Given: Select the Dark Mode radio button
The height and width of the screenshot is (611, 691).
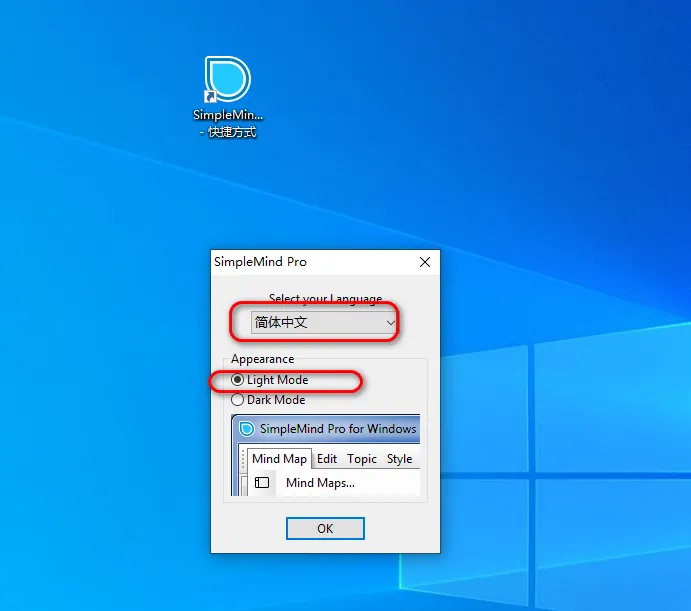Looking at the screenshot, I should click(x=237, y=399).
